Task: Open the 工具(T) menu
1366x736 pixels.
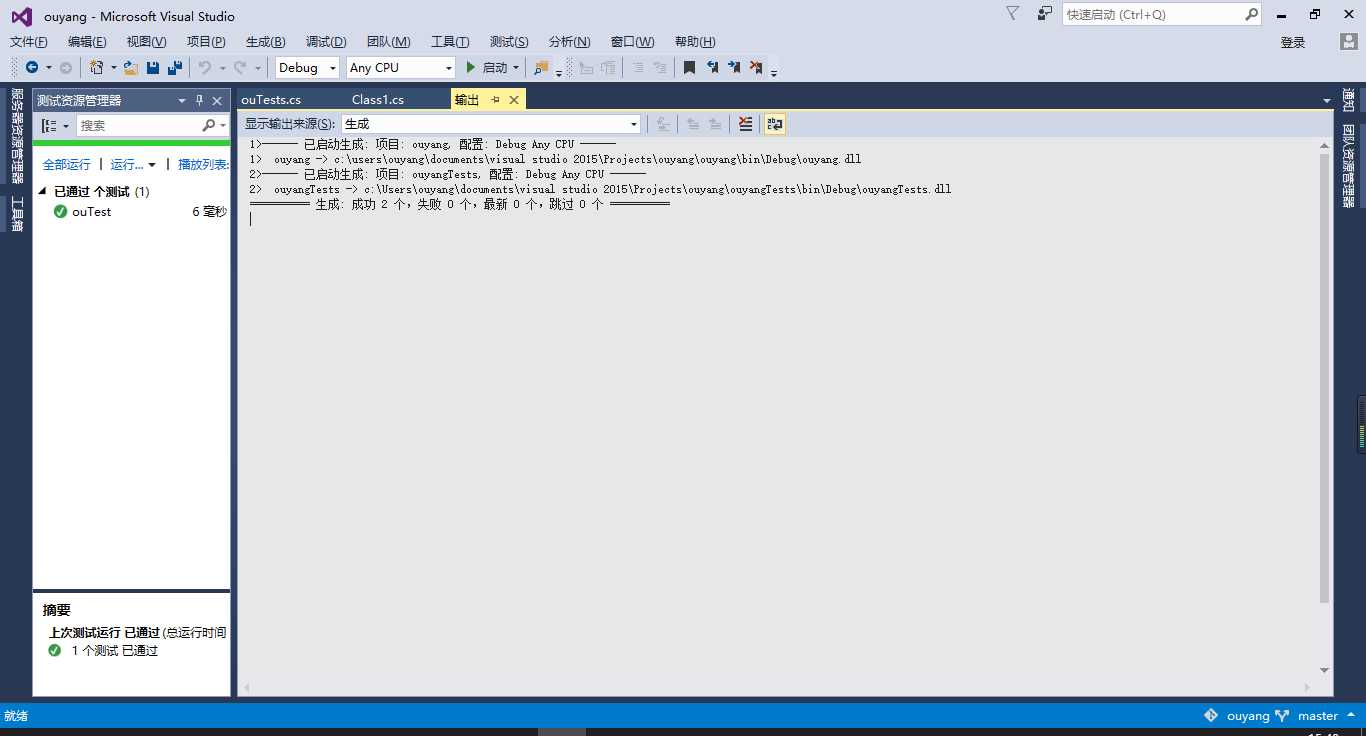Action: tap(450, 41)
